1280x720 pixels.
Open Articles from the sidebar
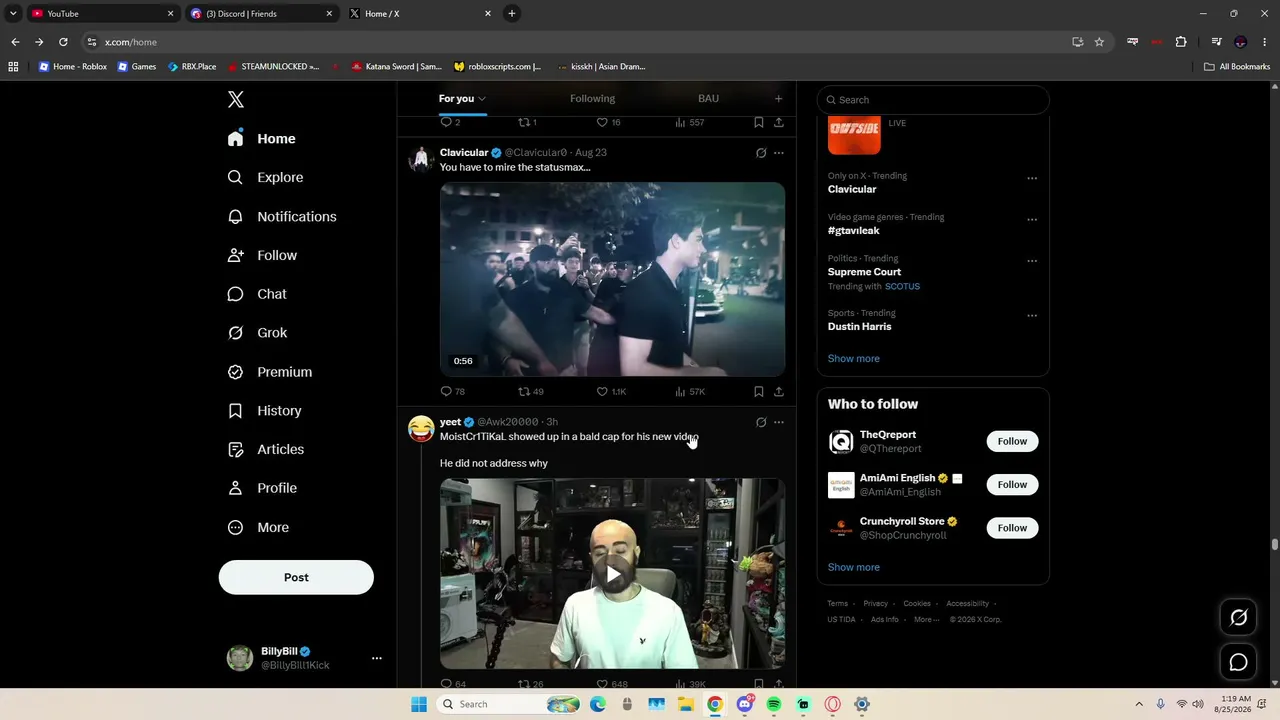tap(265, 449)
